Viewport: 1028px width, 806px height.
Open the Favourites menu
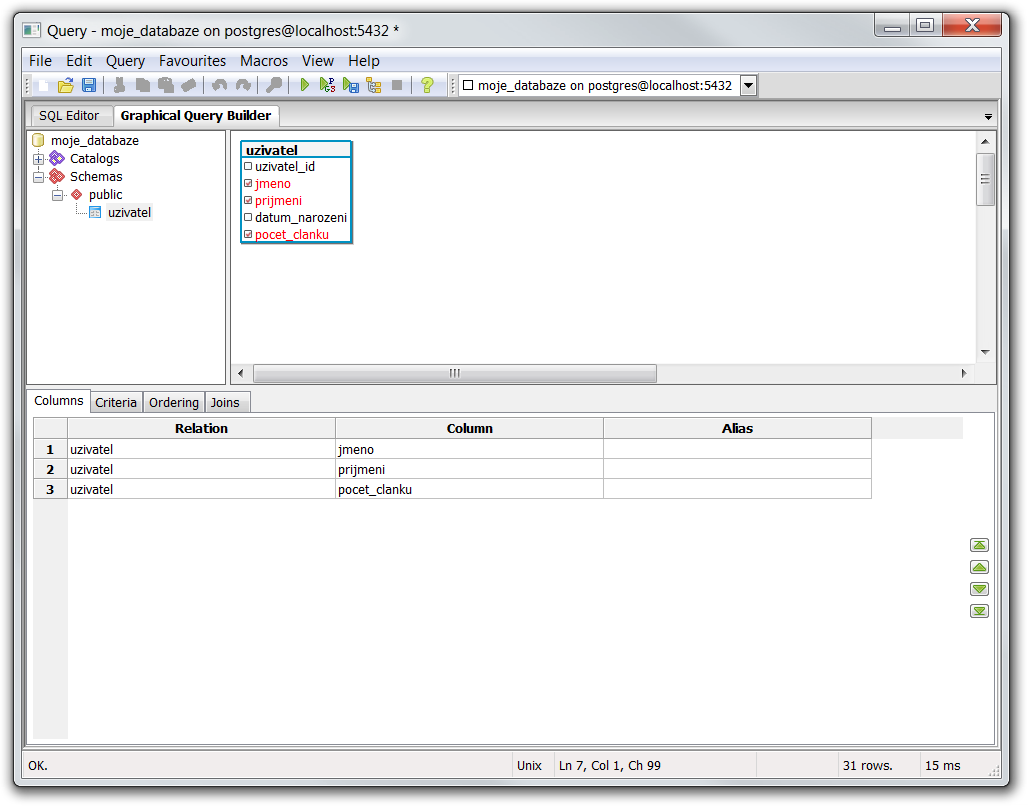coord(192,61)
